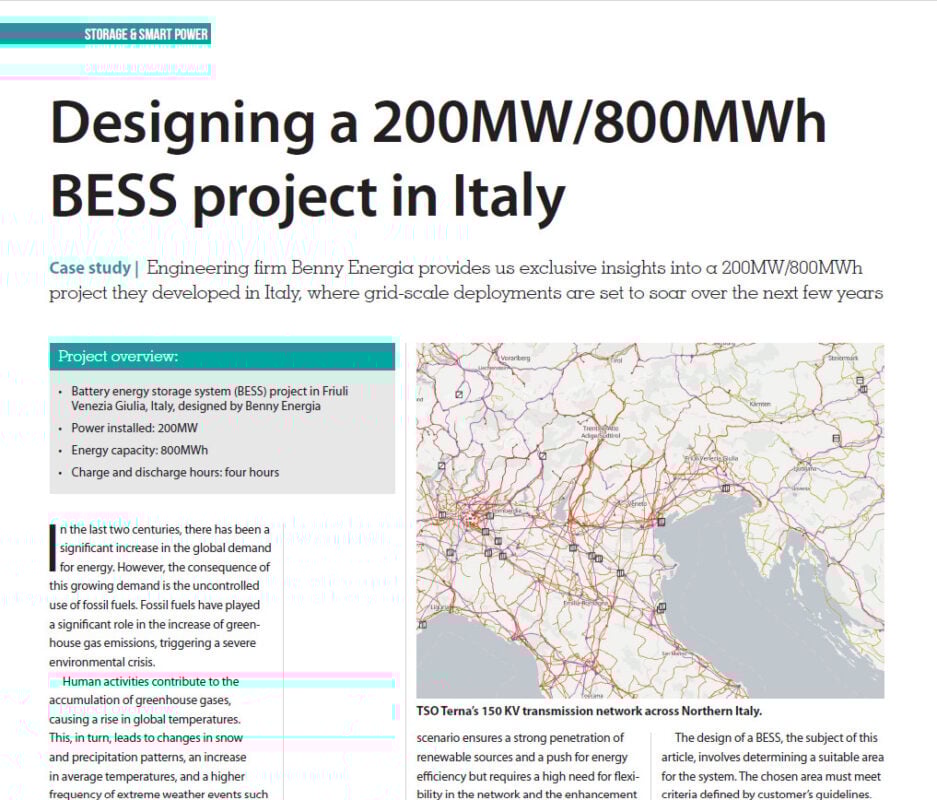Click the Vorarlberg label on the map

[x=515, y=358]
